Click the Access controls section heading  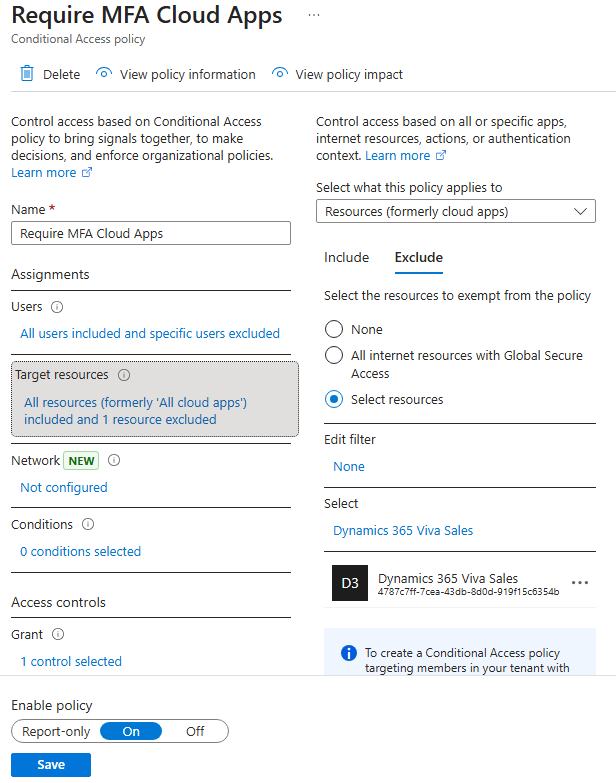point(58,602)
